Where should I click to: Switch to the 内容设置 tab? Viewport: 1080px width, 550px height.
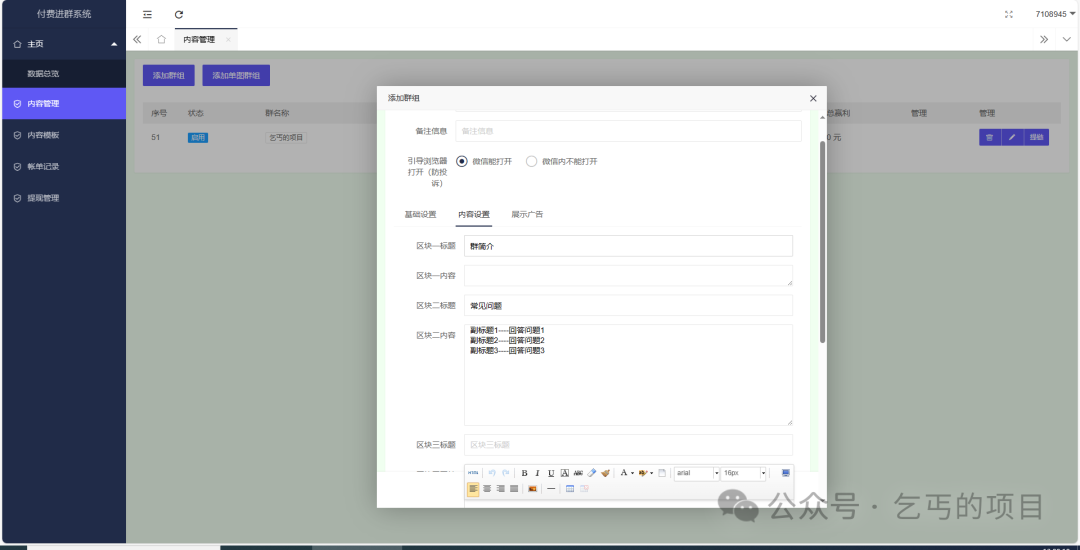point(474,214)
